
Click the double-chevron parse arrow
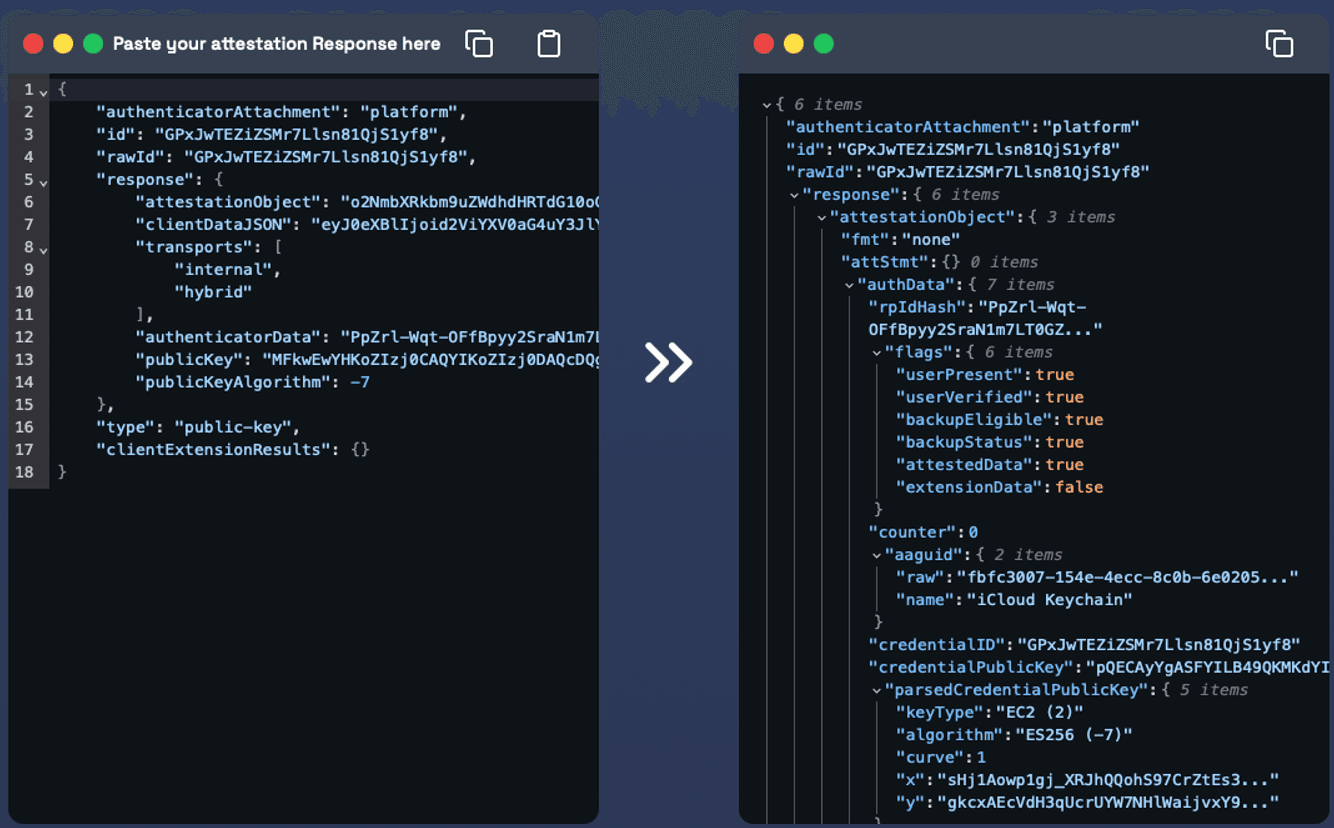pyautogui.click(x=668, y=362)
